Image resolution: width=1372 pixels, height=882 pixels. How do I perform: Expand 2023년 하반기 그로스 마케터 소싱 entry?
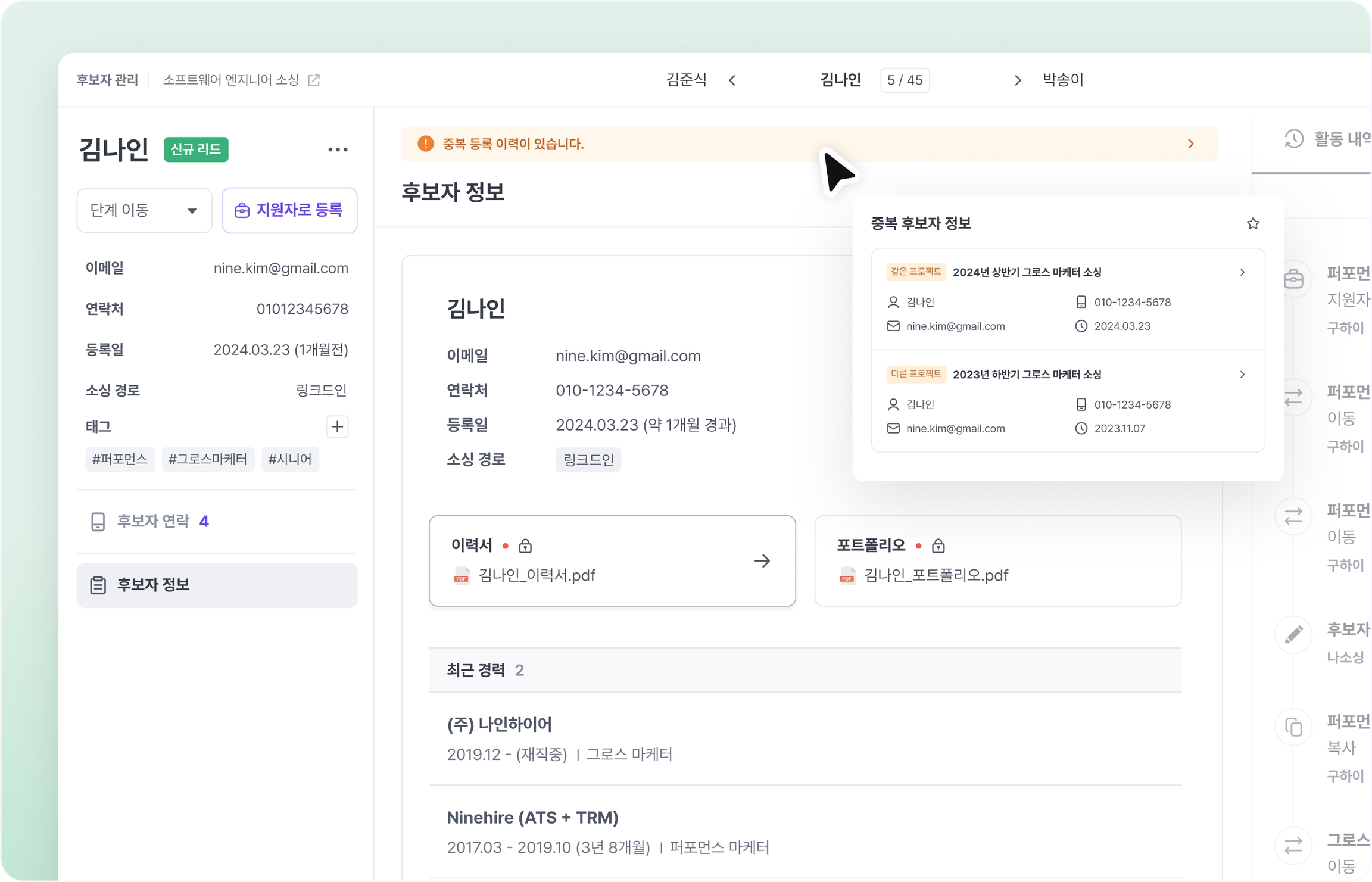(x=1242, y=375)
